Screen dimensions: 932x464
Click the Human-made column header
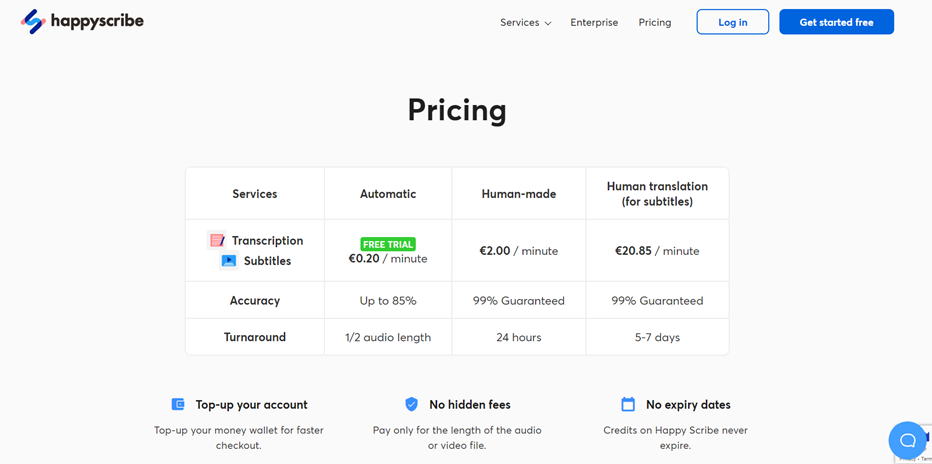point(518,194)
